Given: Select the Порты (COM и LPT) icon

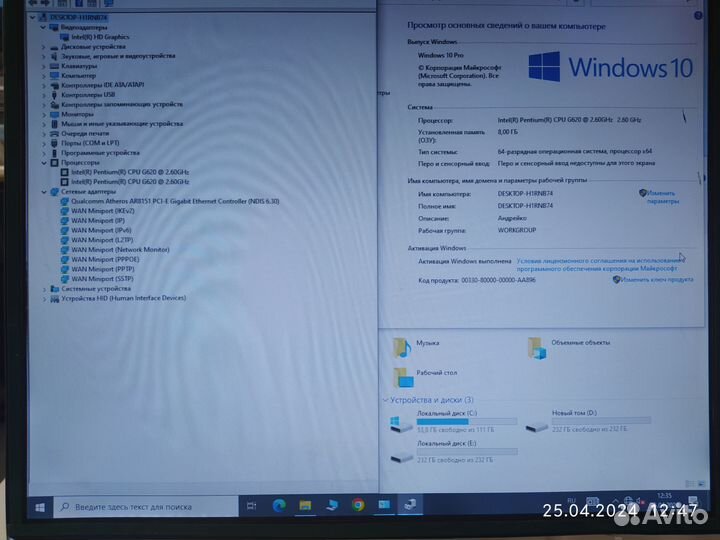Looking at the screenshot, I should [x=54, y=143].
